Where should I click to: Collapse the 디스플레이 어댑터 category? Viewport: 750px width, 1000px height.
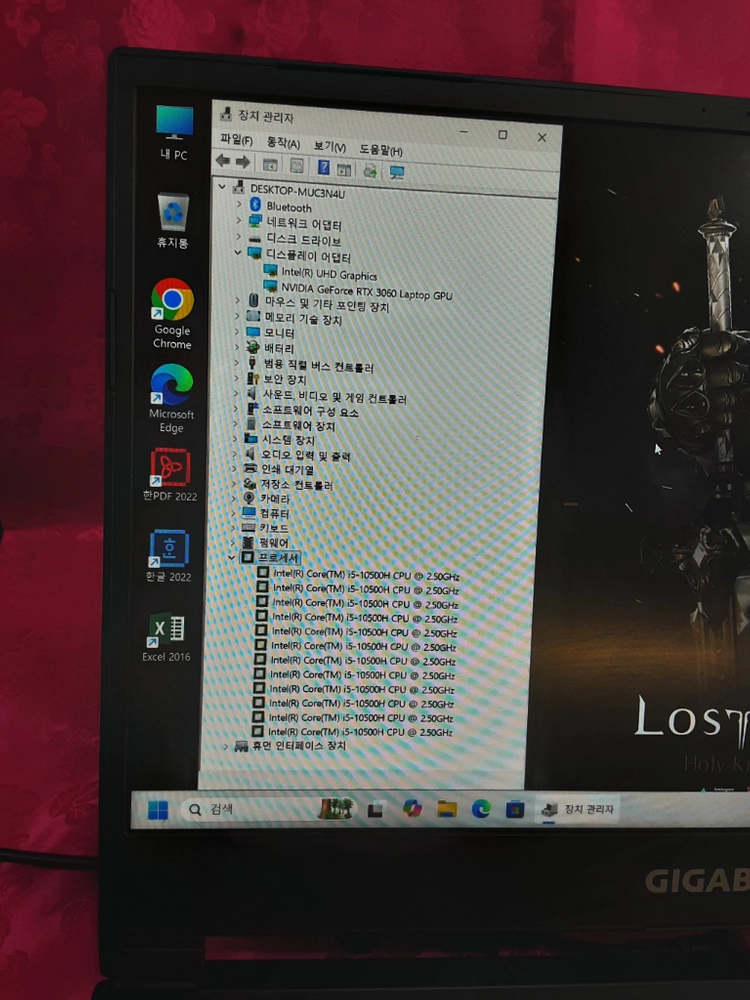[x=238, y=253]
